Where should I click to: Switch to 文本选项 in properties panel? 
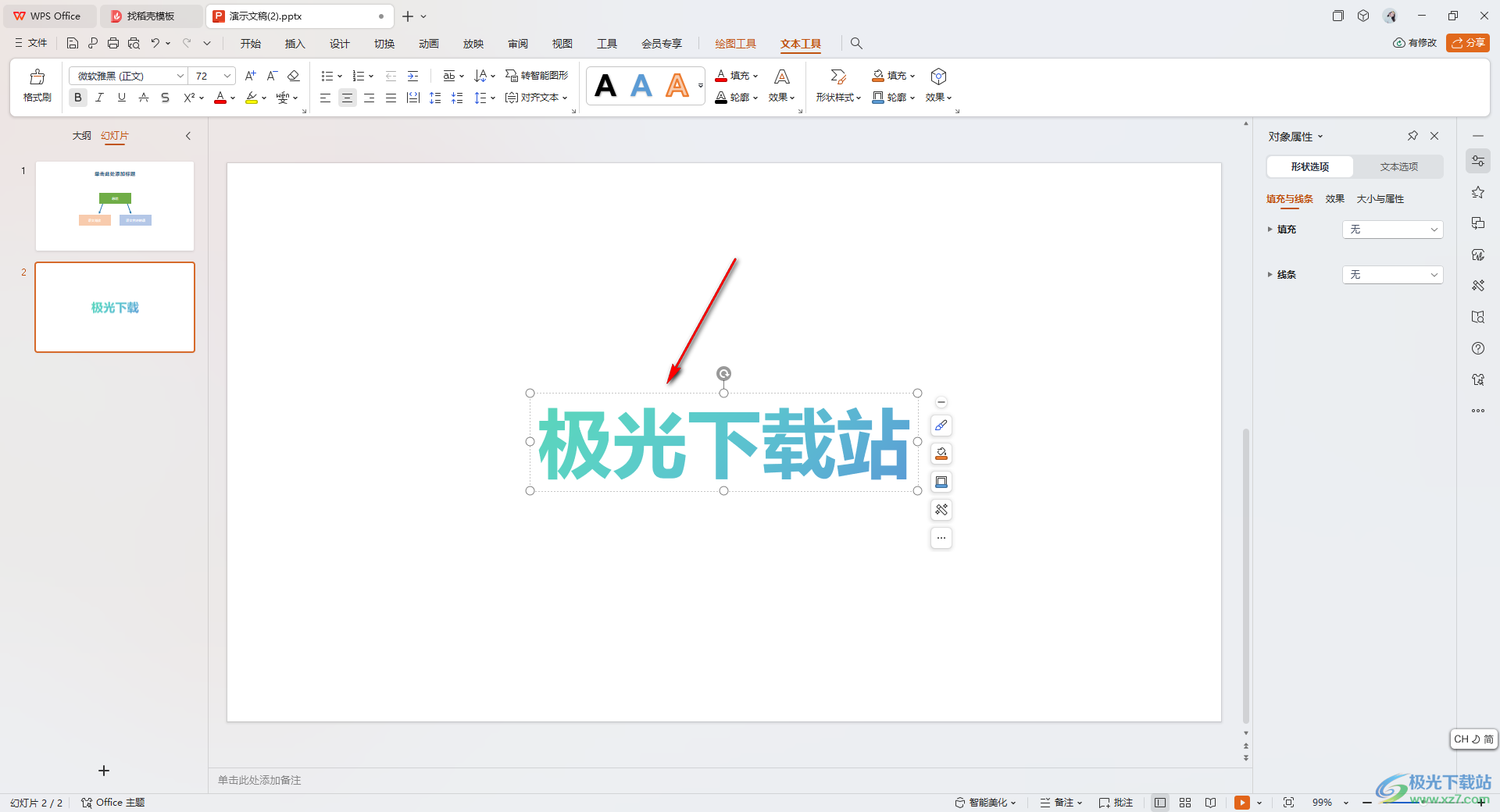pyautogui.click(x=1398, y=167)
